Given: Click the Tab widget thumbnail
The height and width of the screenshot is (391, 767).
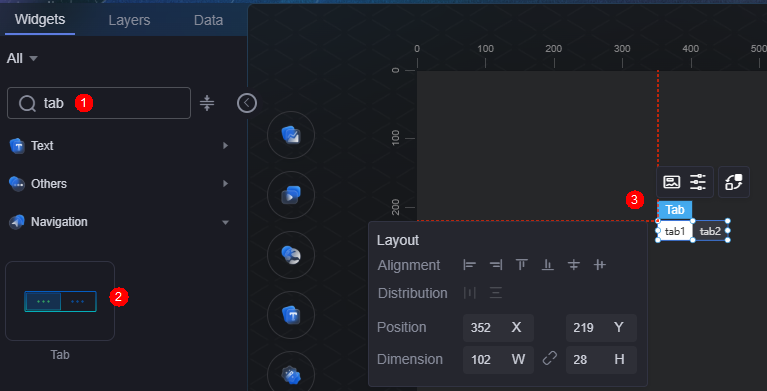Looking at the screenshot, I should 60,301.
